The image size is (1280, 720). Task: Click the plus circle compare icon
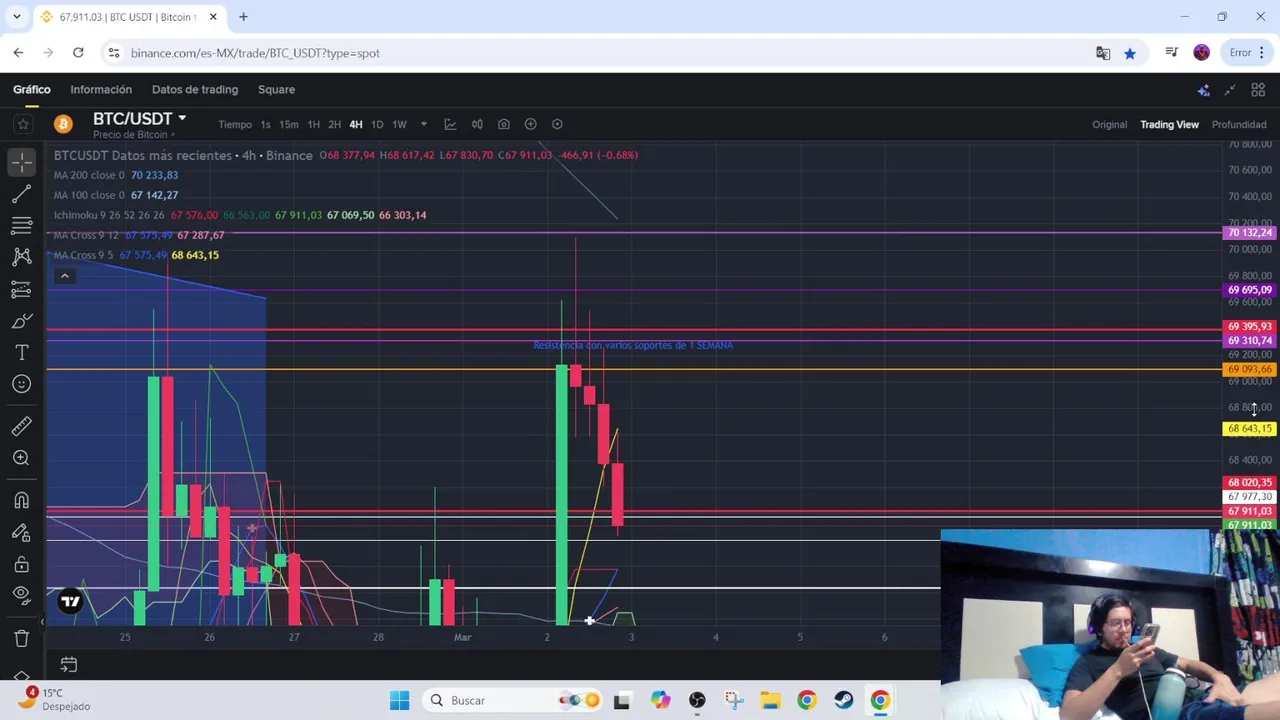[x=530, y=124]
